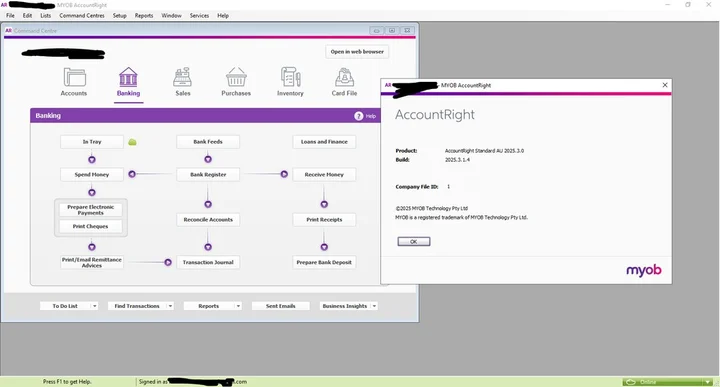Open Reconcile Accounts
This screenshot has height=387, width=720.
208,219
